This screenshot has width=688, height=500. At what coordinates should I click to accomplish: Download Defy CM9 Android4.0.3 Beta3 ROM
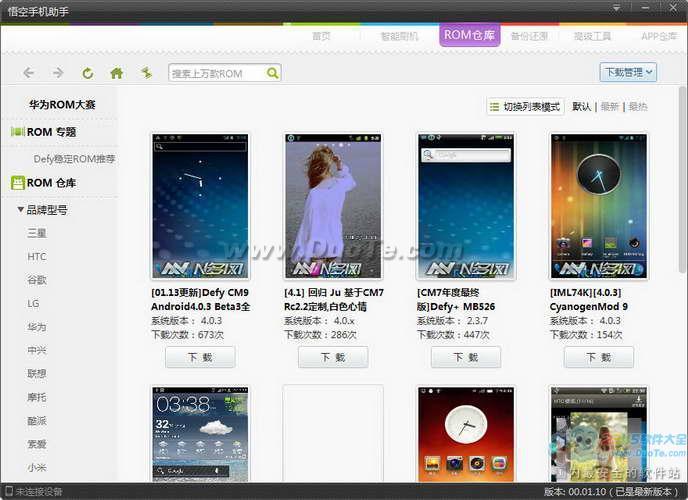point(200,357)
